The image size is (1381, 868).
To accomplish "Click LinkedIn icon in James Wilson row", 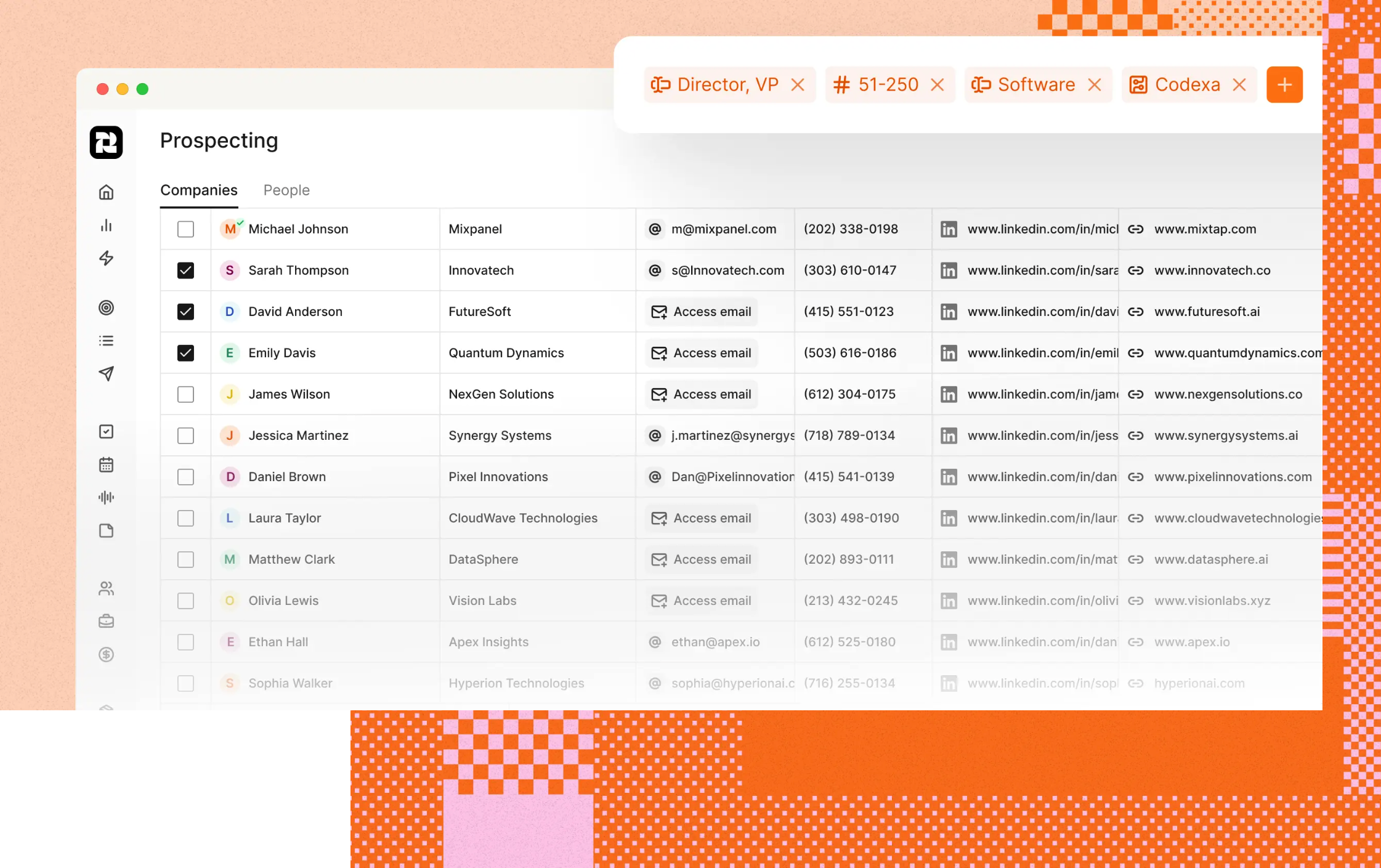I will click(x=949, y=394).
